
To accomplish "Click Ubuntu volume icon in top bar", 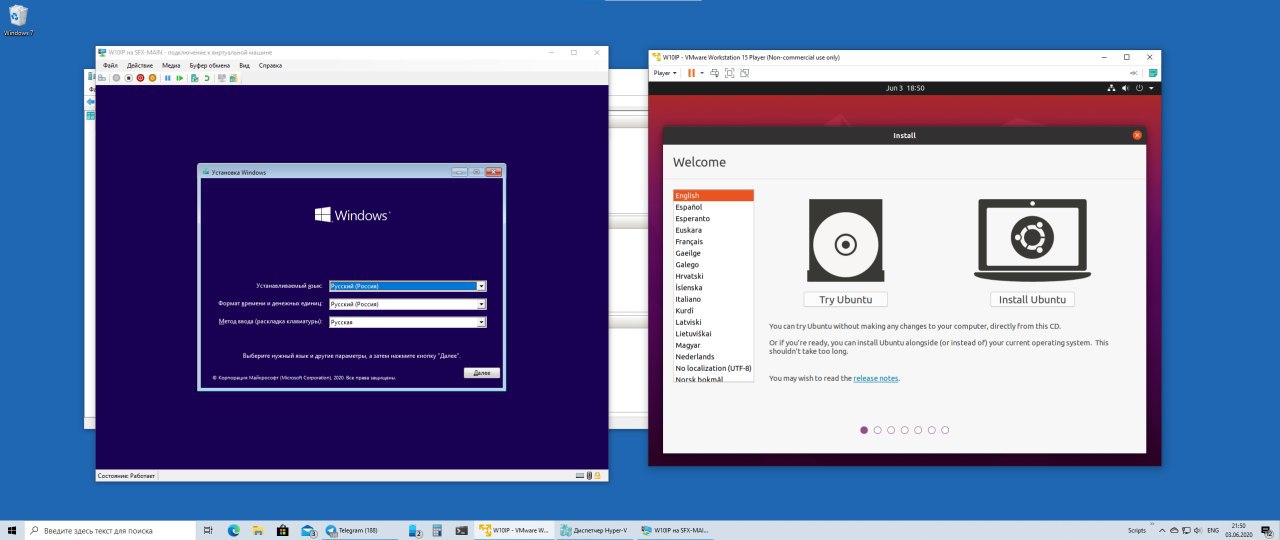I will click(1126, 88).
